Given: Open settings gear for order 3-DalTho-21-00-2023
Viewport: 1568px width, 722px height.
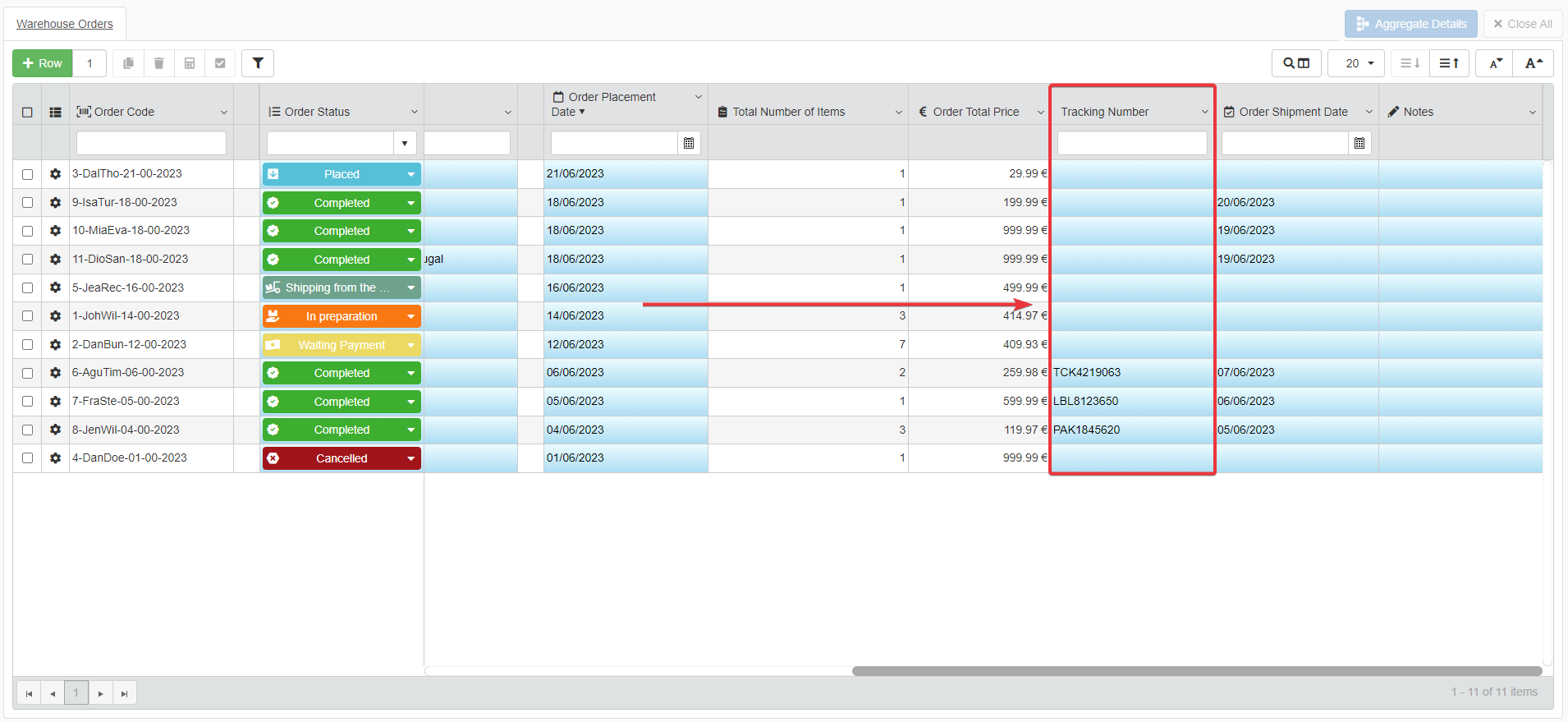Looking at the screenshot, I should pyautogui.click(x=55, y=174).
